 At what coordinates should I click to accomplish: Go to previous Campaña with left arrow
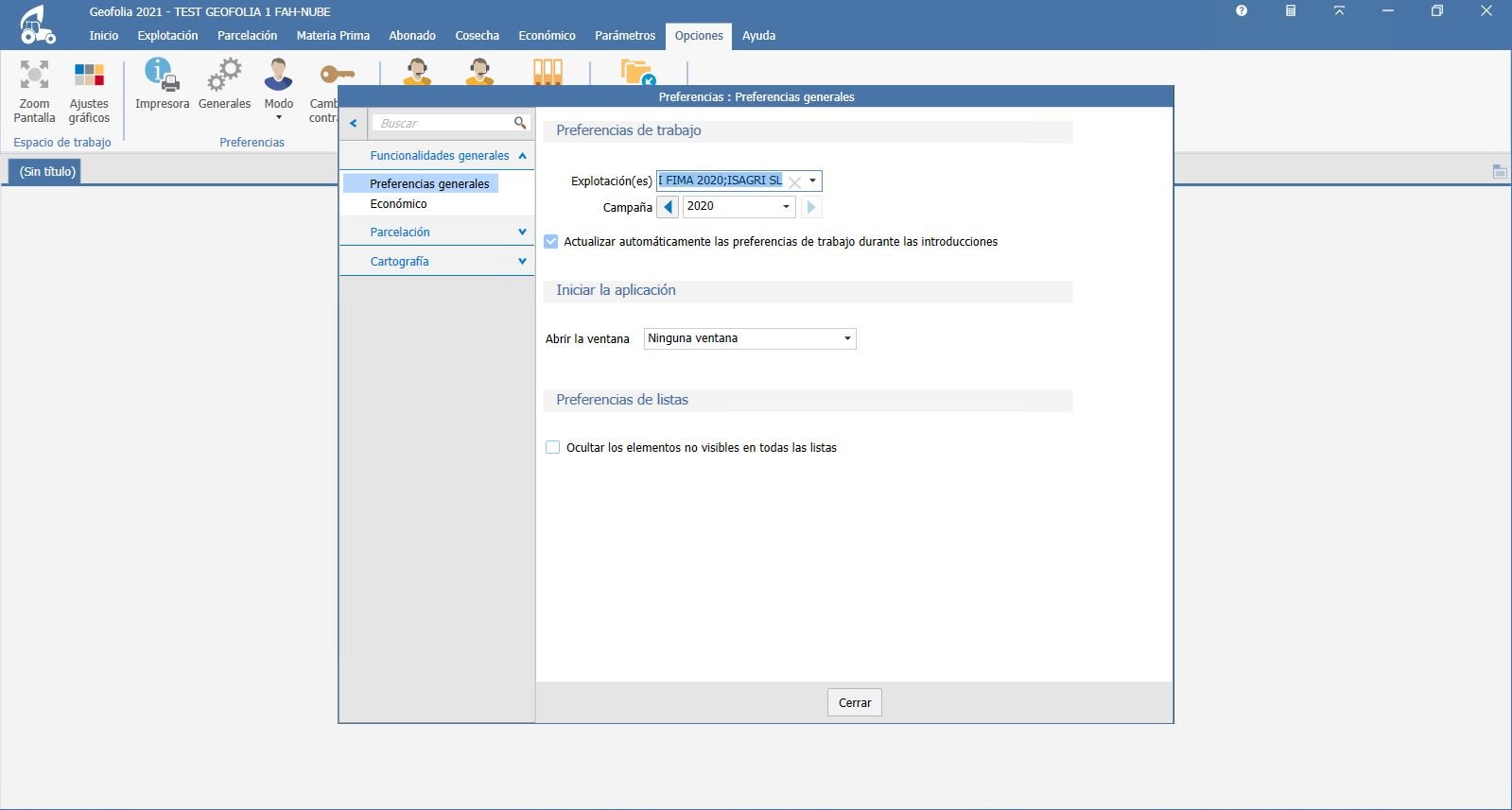pyautogui.click(x=668, y=207)
